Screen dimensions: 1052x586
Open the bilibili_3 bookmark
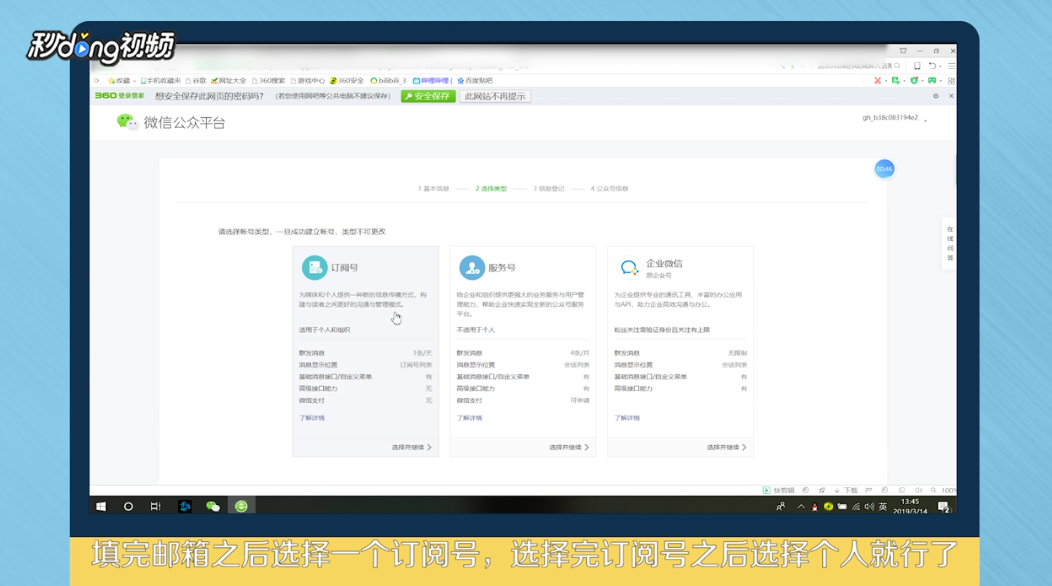(x=388, y=81)
